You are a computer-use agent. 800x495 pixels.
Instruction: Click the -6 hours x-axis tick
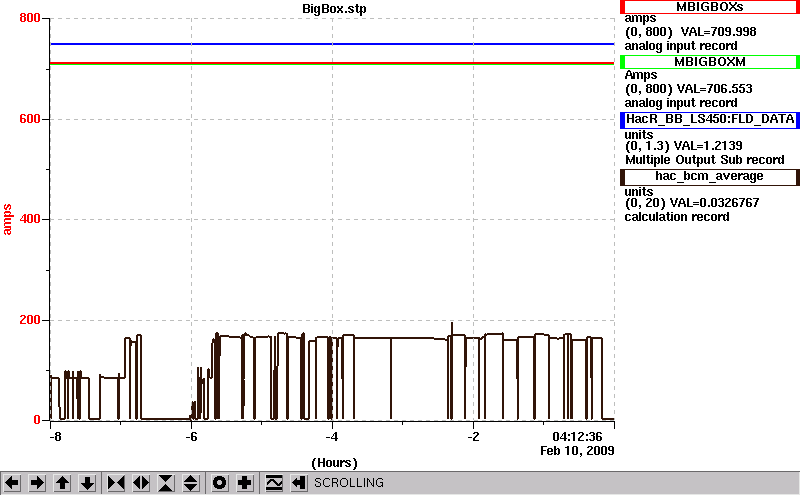coord(191,437)
